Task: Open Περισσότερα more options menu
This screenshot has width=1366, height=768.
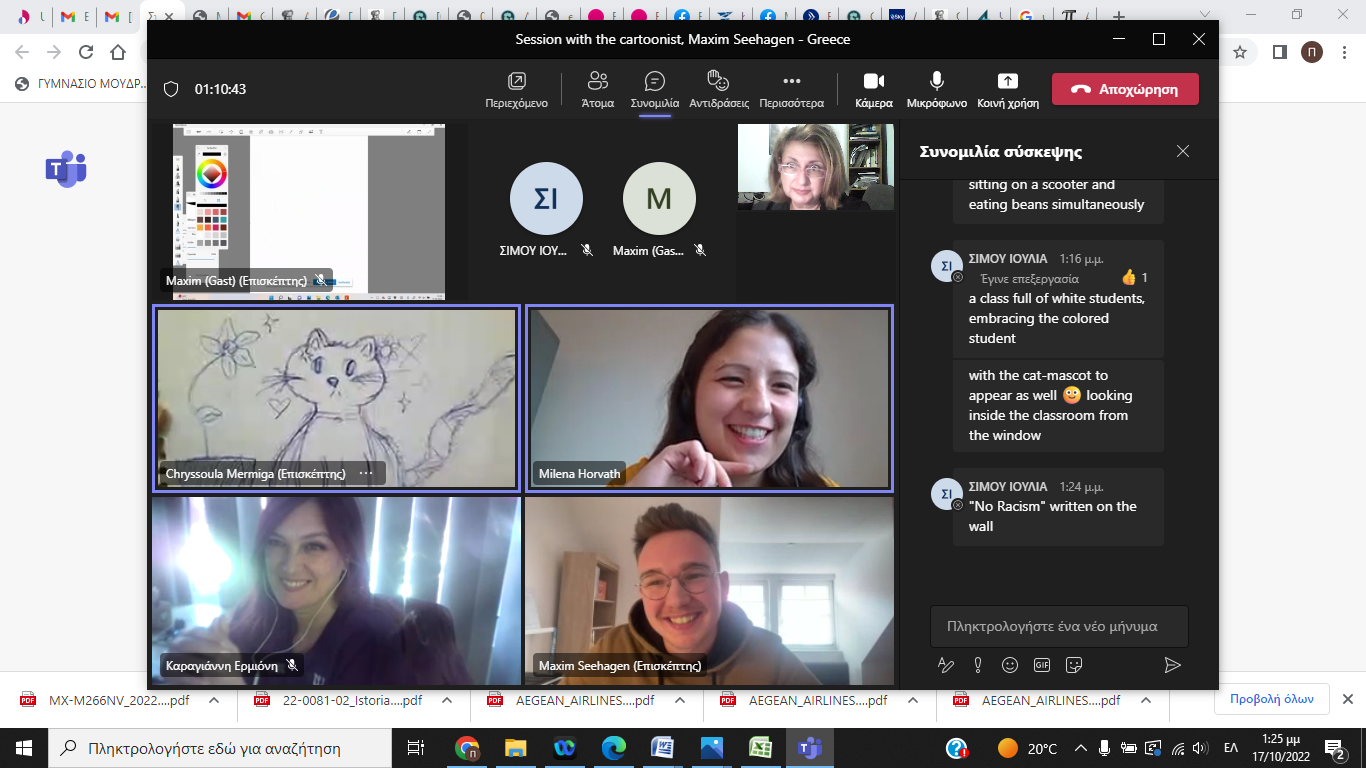Action: click(x=791, y=89)
